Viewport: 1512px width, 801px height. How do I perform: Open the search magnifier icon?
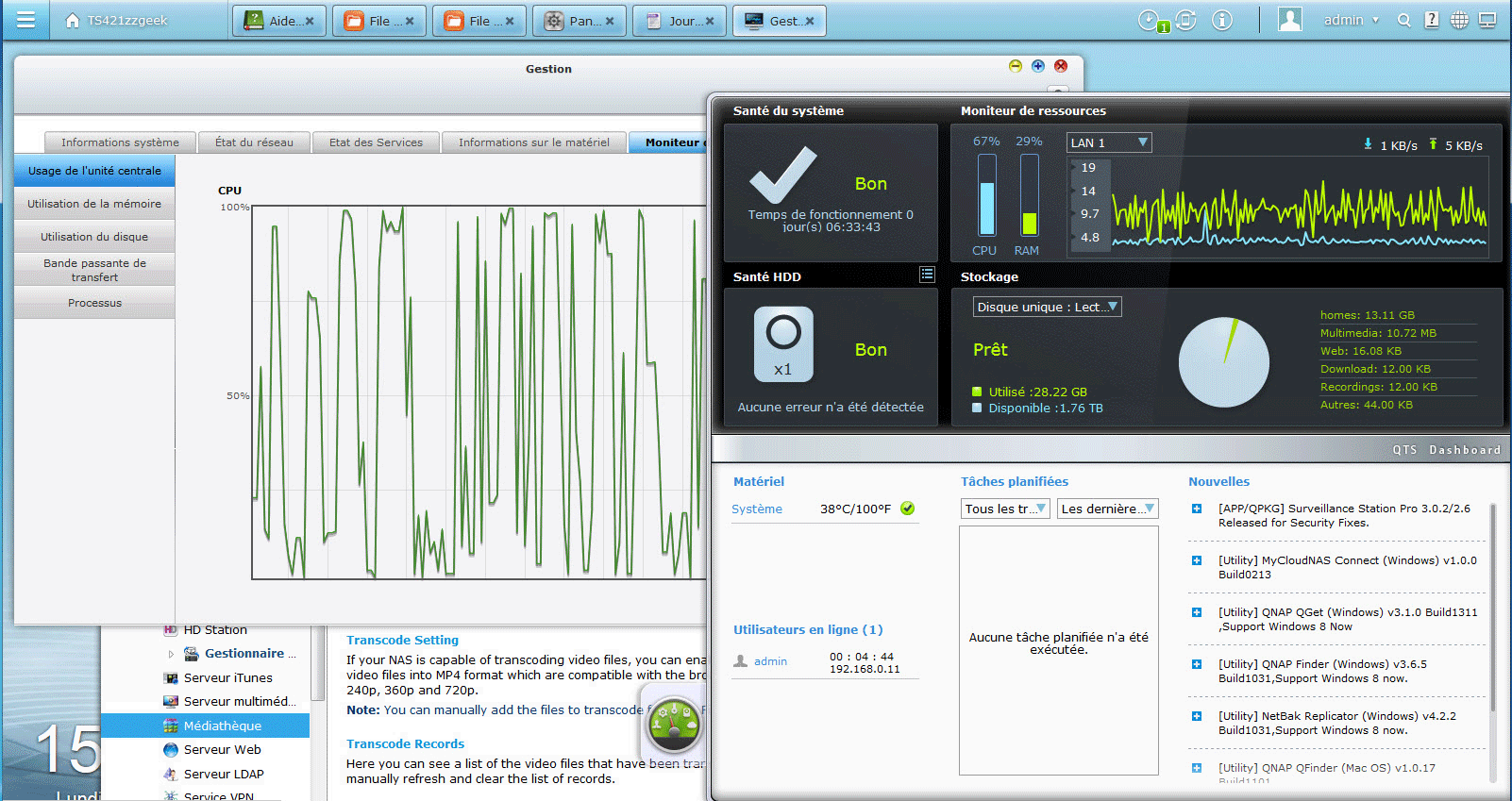pos(1404,21)
